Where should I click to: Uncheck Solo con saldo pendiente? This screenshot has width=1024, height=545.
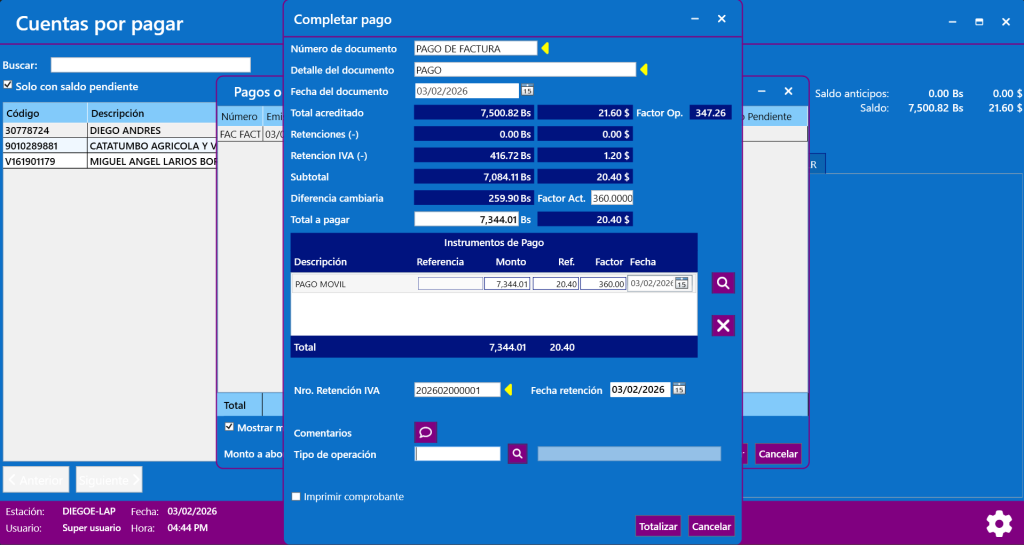click(x=9, y=85)
